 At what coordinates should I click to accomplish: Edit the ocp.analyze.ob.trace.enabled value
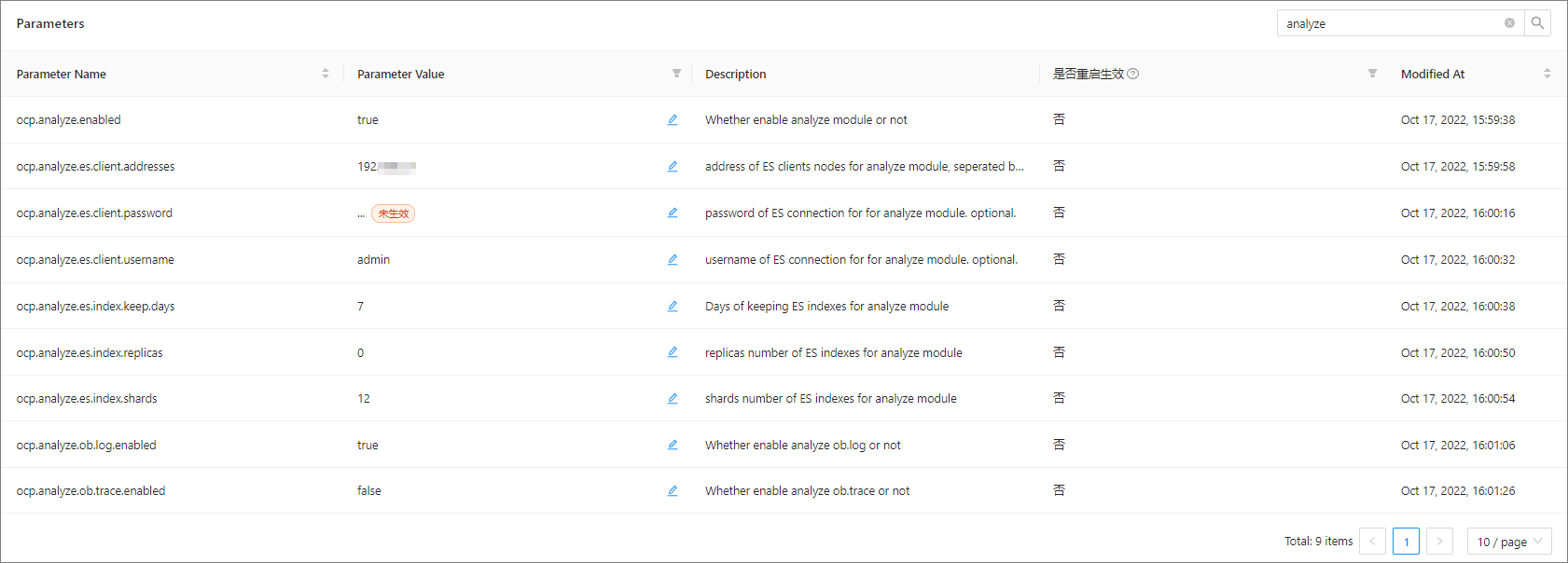coord(673,491)
